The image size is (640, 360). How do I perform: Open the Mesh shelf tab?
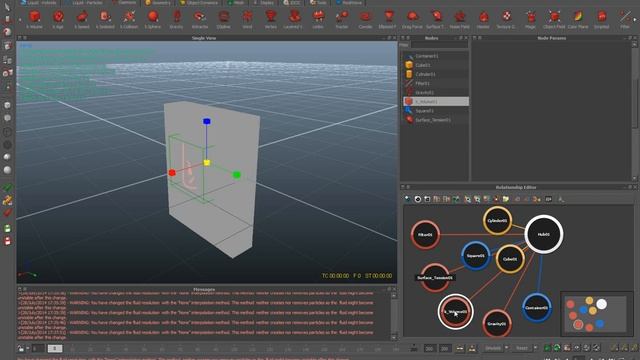click(236, 2)
